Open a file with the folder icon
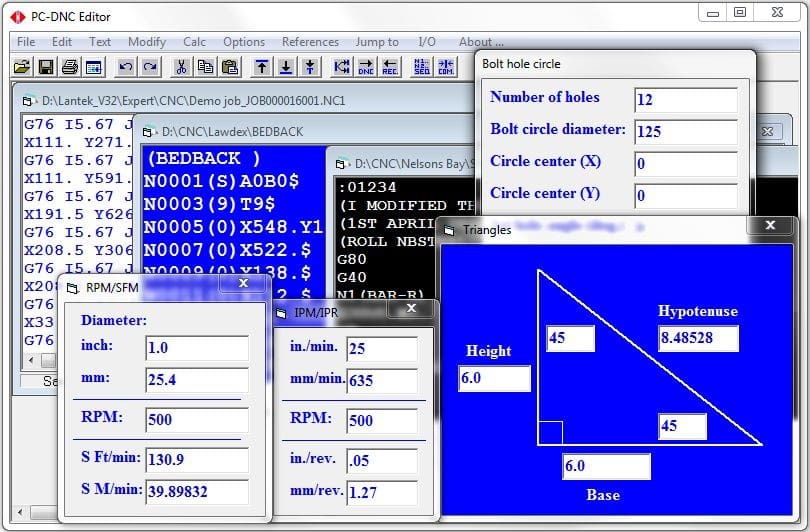The height and width of the screenshot is (532, 810). [22, 67]
